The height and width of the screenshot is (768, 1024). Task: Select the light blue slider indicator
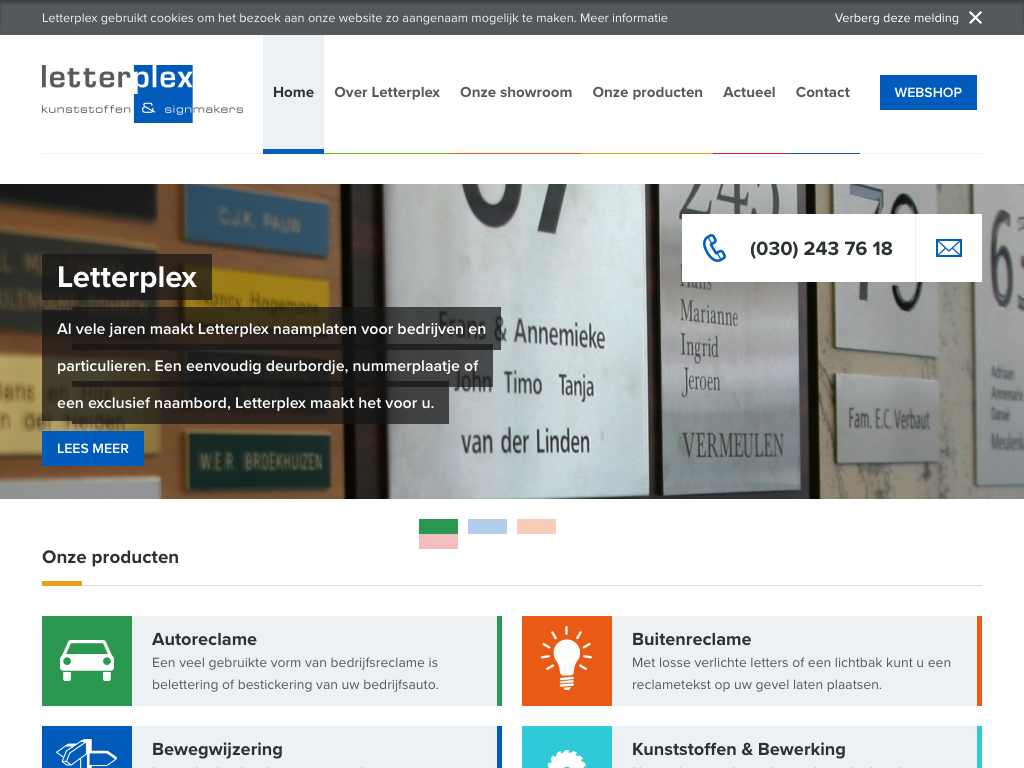pyautogui.click(x=487, y=526)
